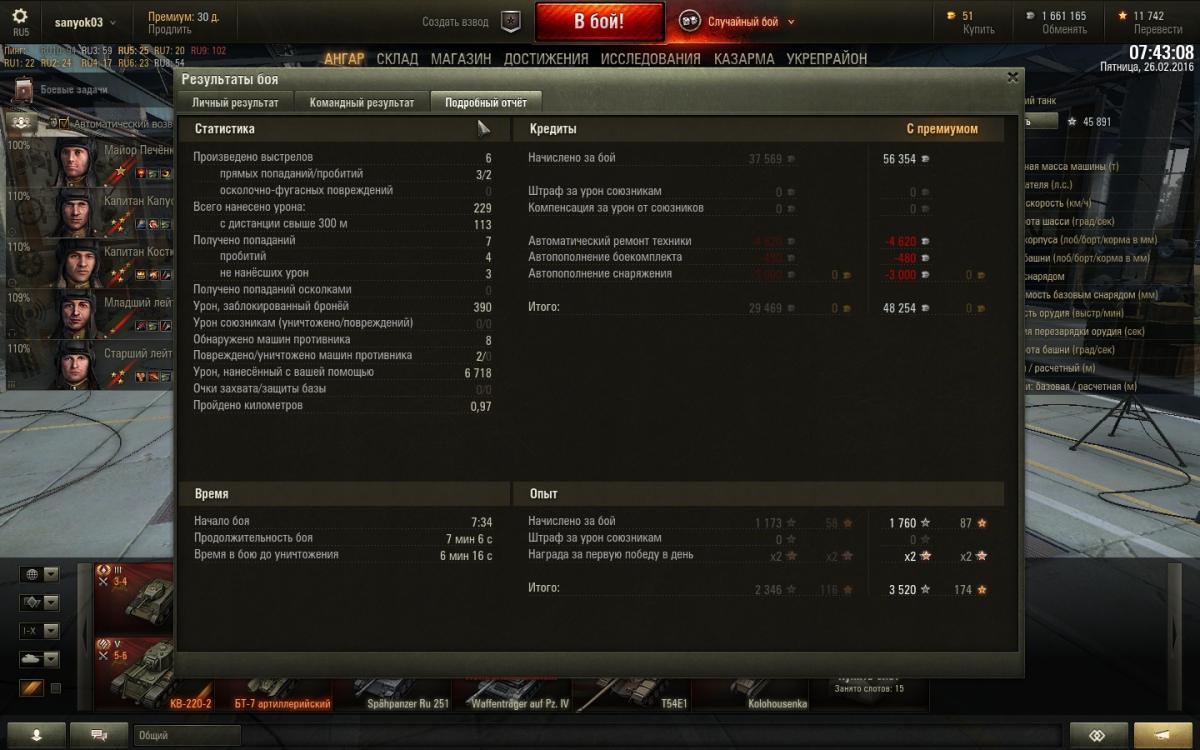Viewport: 1200px width, 750px height.
Task: Open the chat channels icon button
Action: pos(99,735)
